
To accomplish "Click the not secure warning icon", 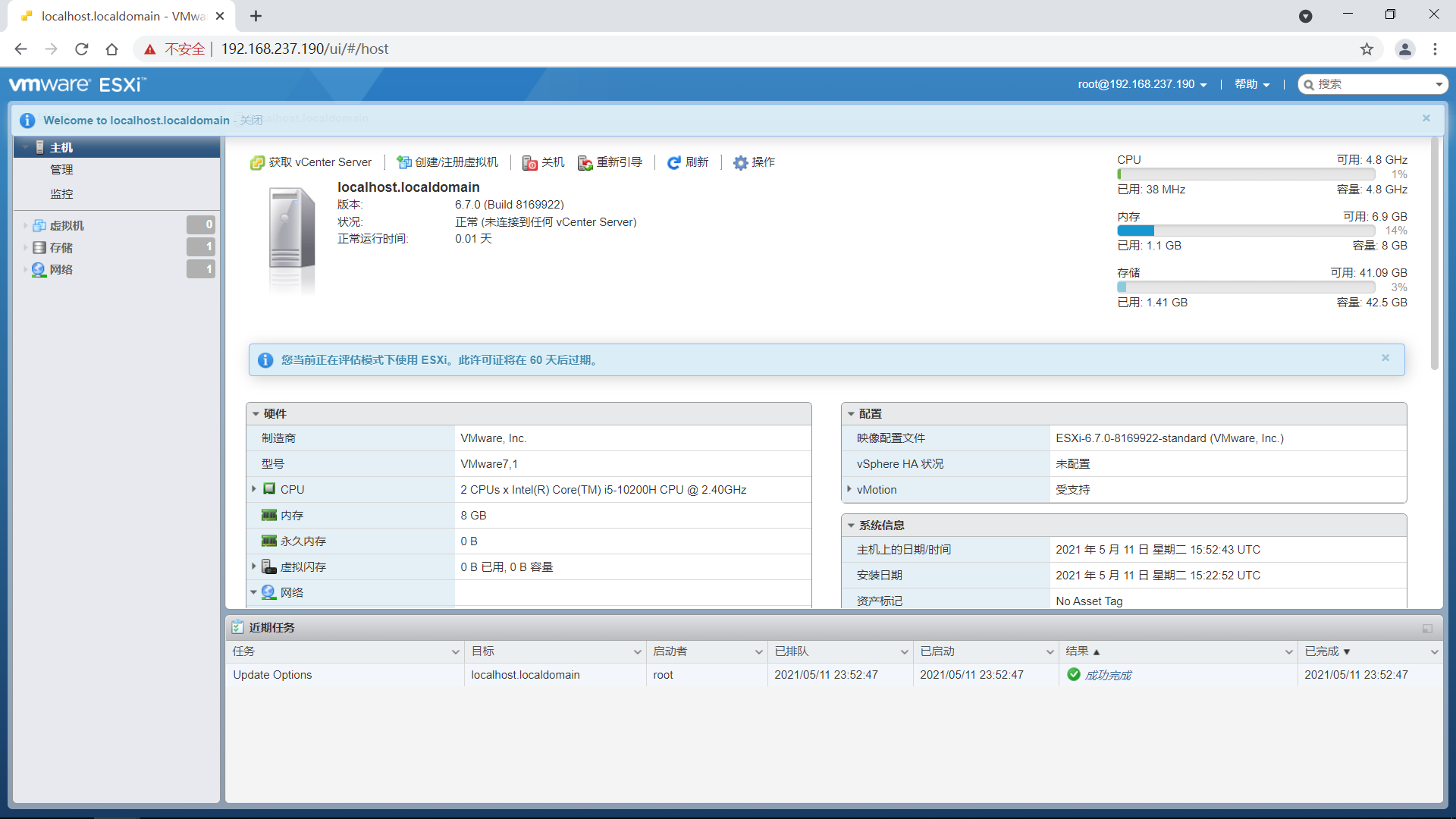I will point(150,49).
